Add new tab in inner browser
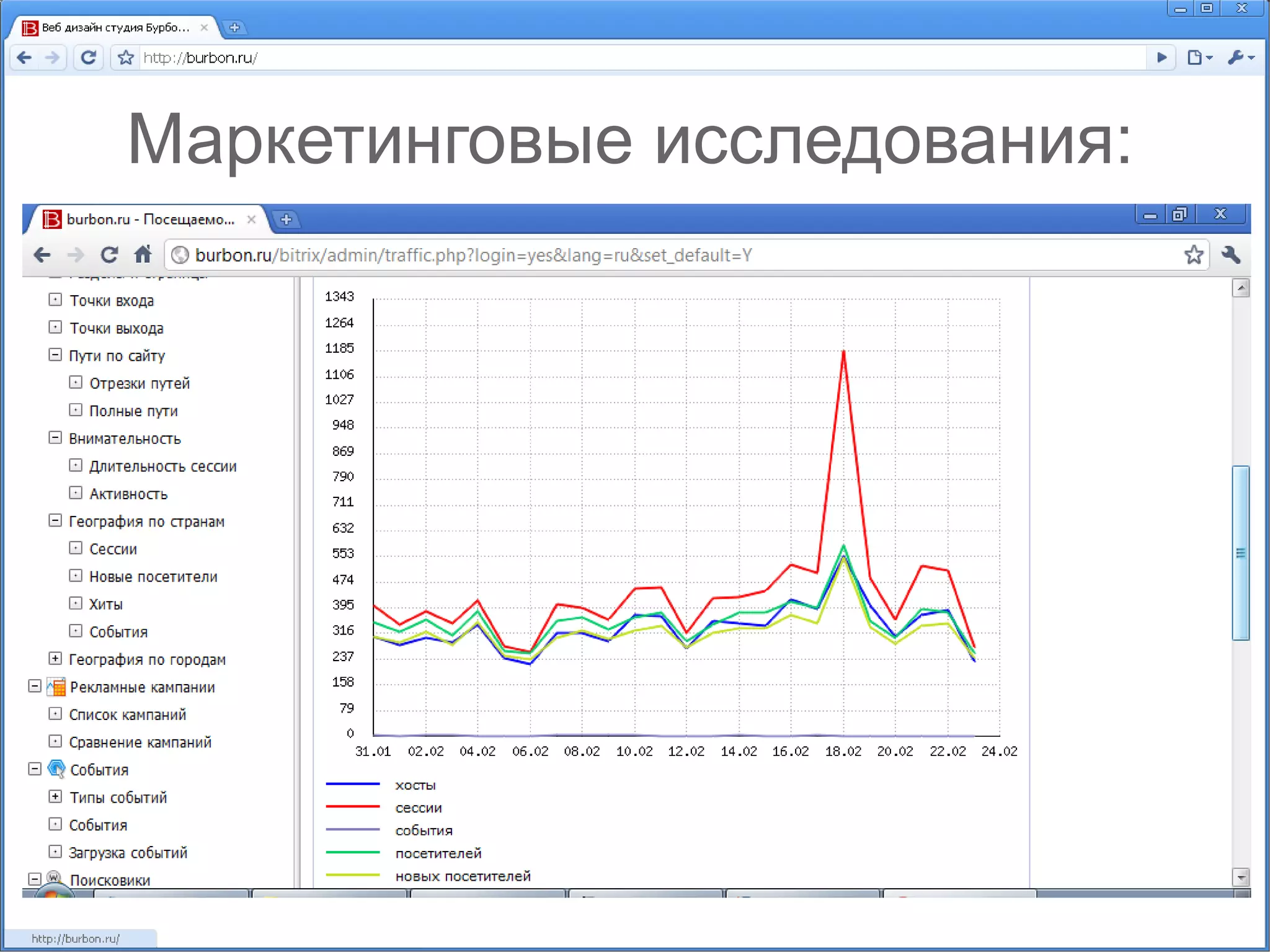Viewport: 1270px width, 952px height. (x=286, y=219)
